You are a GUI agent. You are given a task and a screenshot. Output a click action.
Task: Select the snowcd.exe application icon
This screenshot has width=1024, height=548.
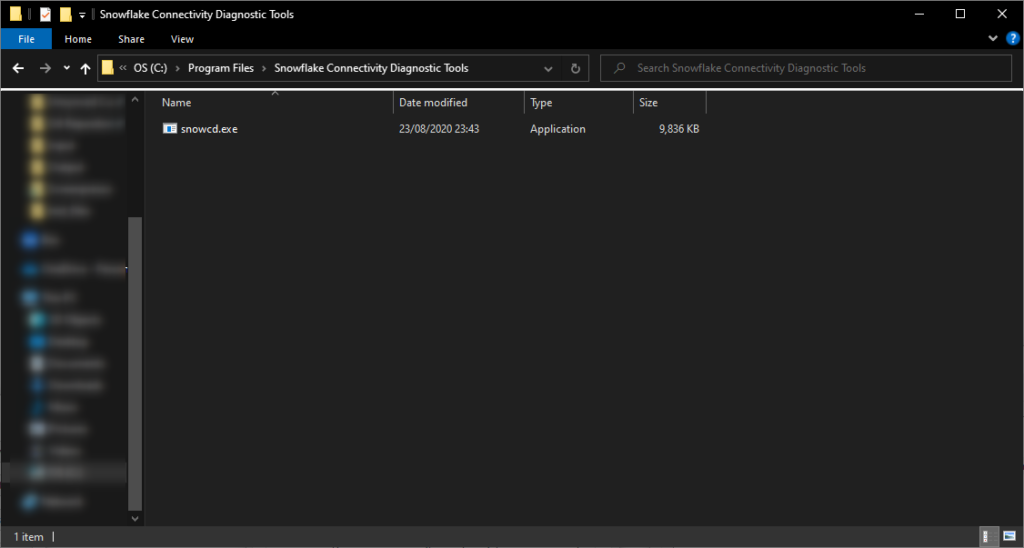[170, 129]
